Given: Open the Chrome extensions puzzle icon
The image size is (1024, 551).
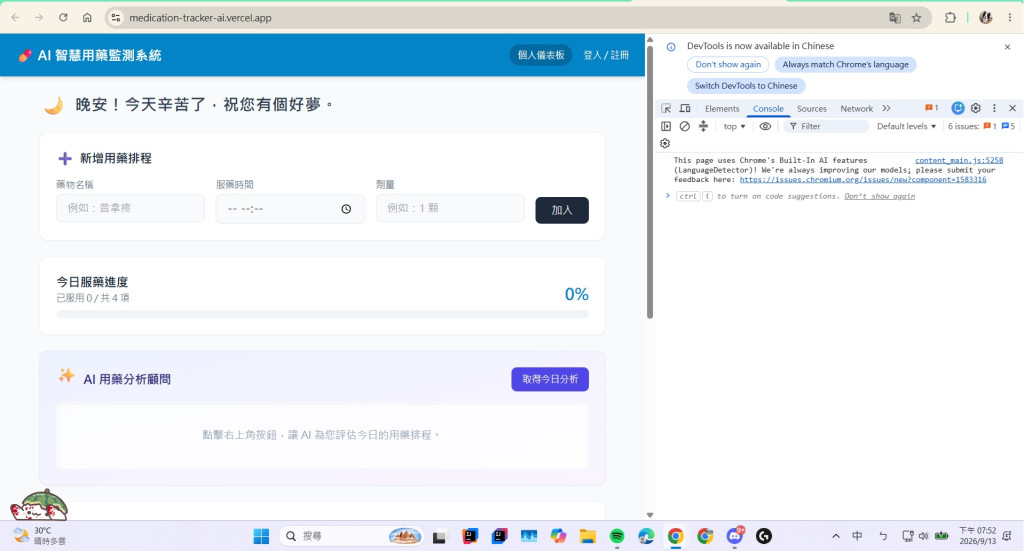Looking at the screenshot, I should click(950, 18).
